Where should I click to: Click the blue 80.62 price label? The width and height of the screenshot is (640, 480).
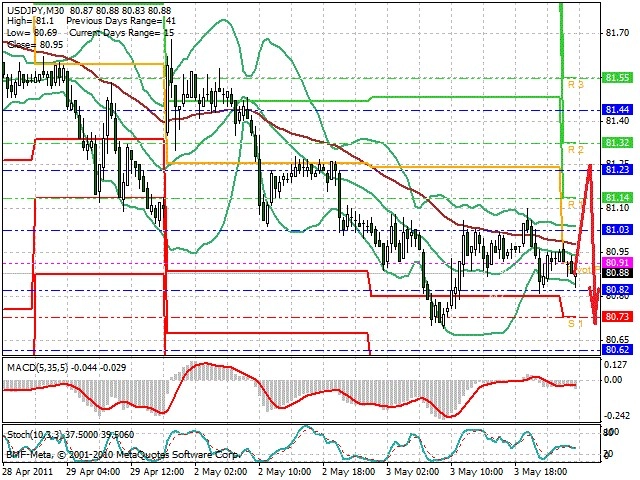tap(618, 349)
